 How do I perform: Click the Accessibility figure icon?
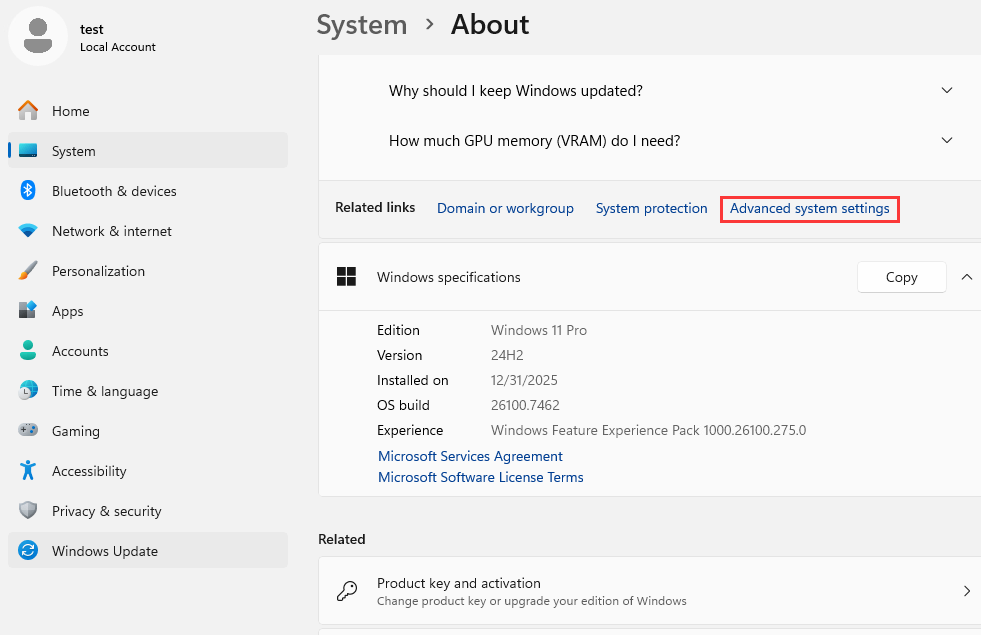pyautogui.click(x=28, y=471)
